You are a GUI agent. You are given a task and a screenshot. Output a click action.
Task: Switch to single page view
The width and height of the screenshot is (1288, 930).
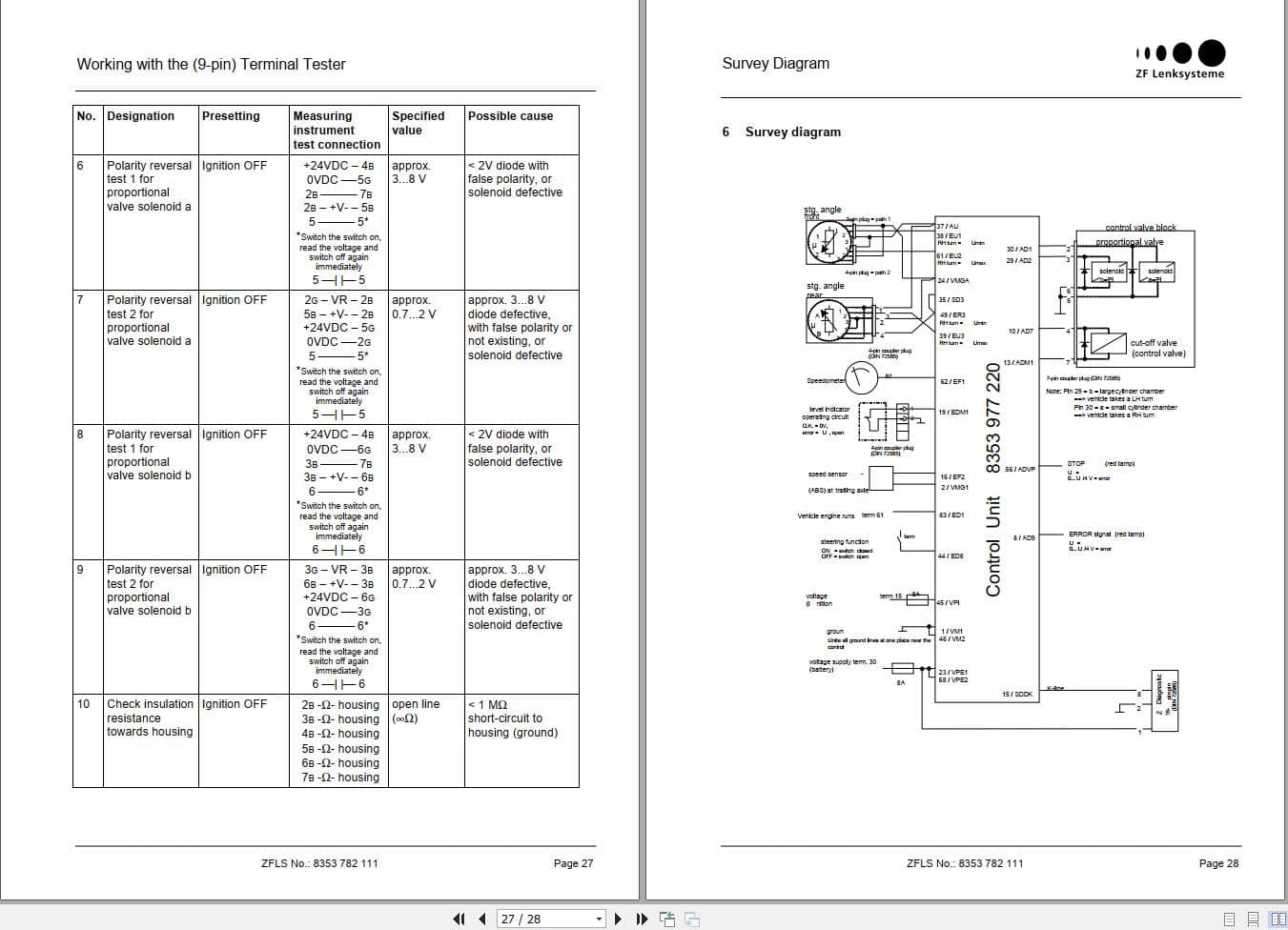(x=1229, y=918)
